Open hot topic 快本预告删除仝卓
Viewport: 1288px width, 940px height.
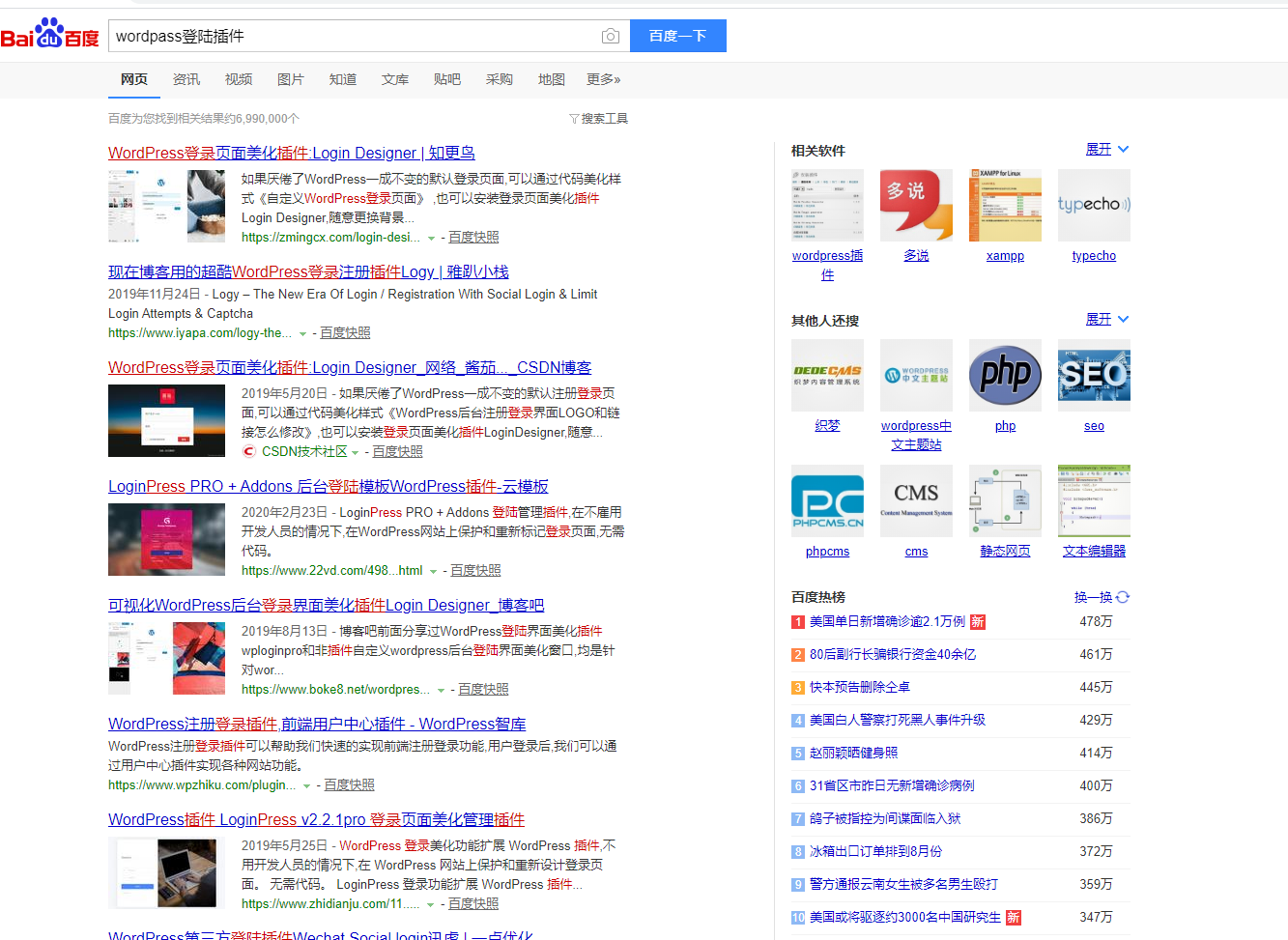coord(860,687)
